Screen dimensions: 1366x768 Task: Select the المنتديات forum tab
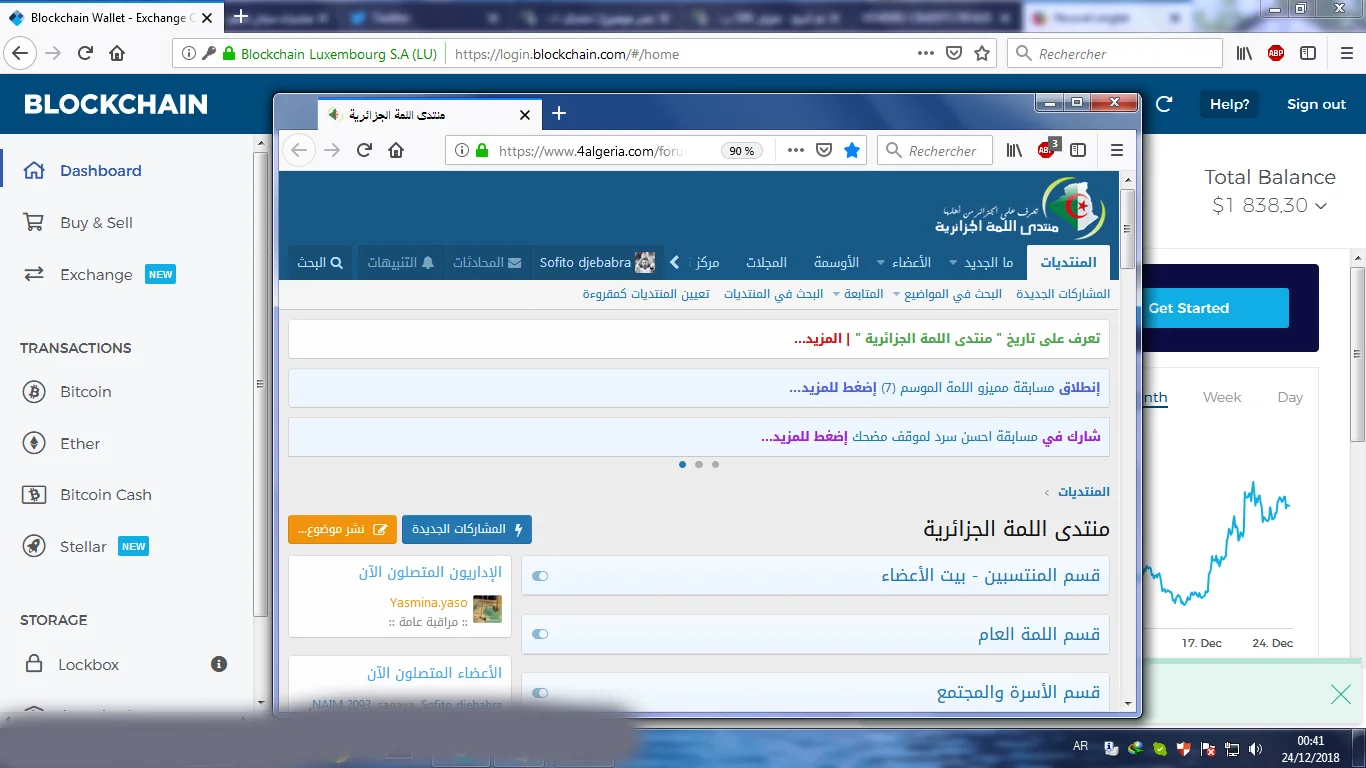[1068, 262]
